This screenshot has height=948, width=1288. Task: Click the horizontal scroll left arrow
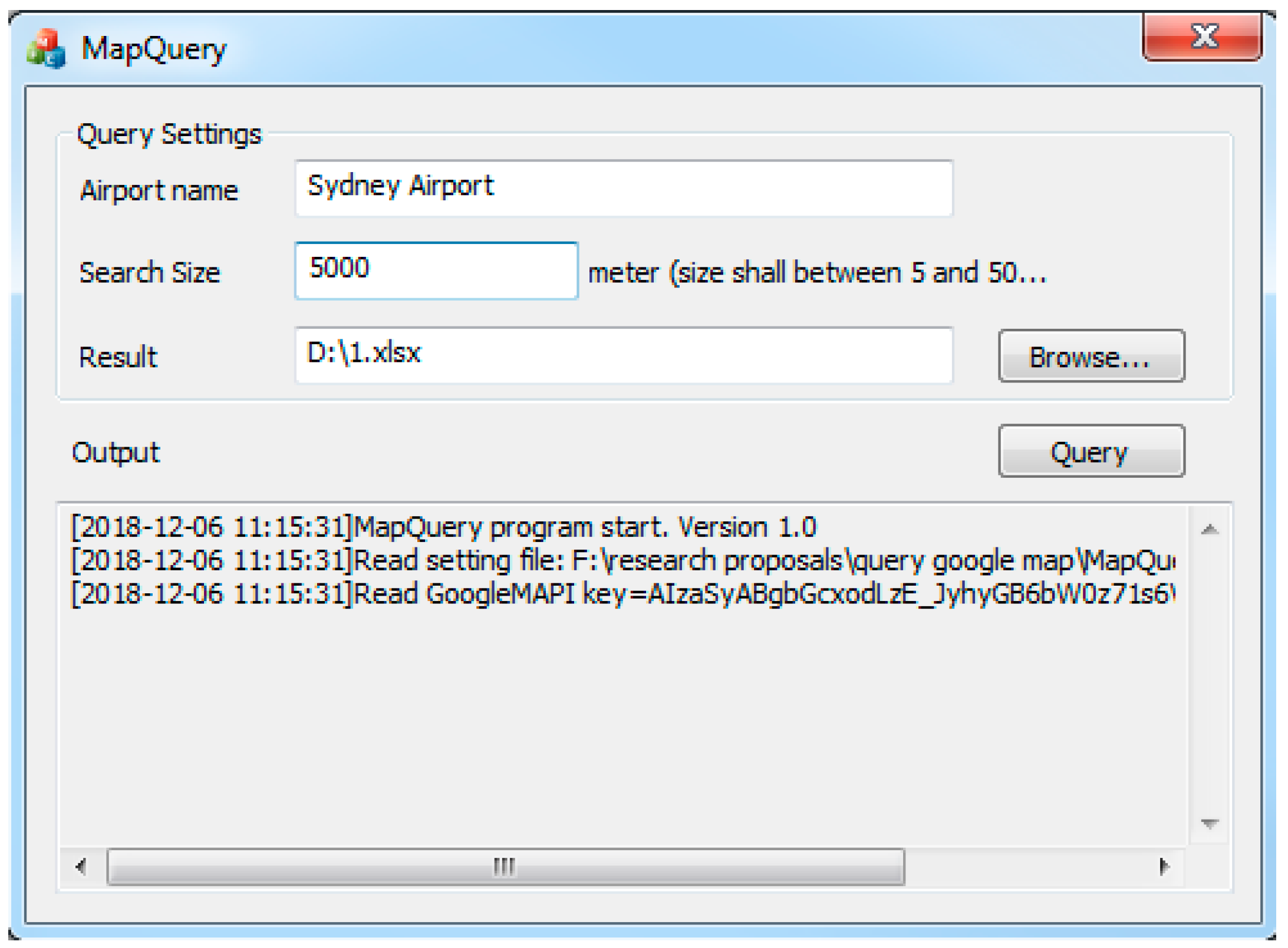coord(81,866)
